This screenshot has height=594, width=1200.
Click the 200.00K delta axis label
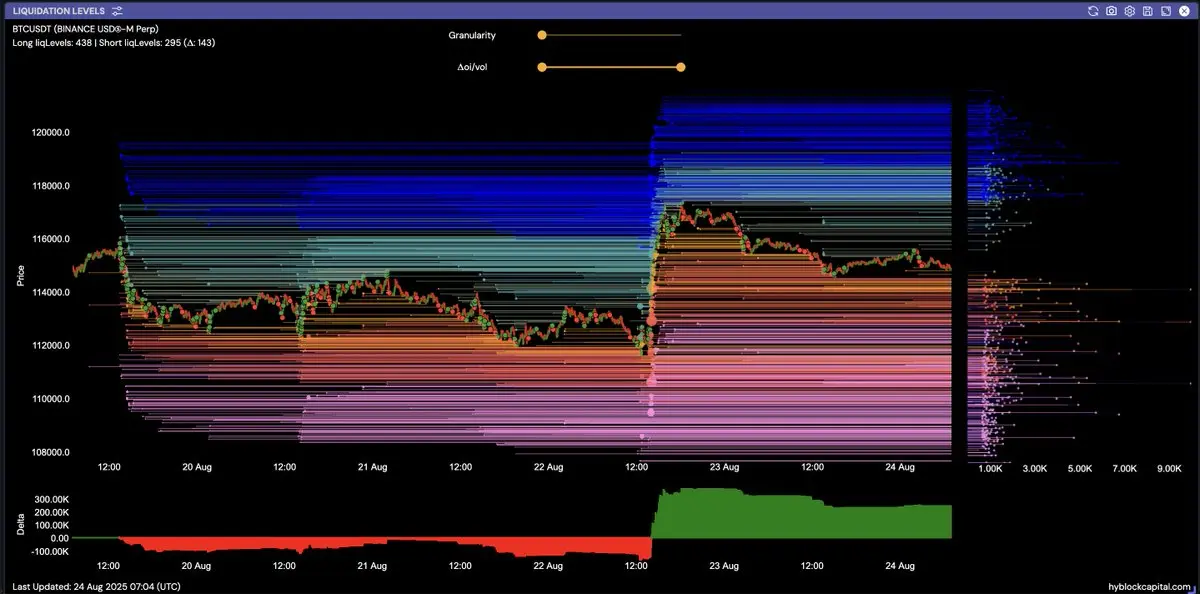click(51, 511)
